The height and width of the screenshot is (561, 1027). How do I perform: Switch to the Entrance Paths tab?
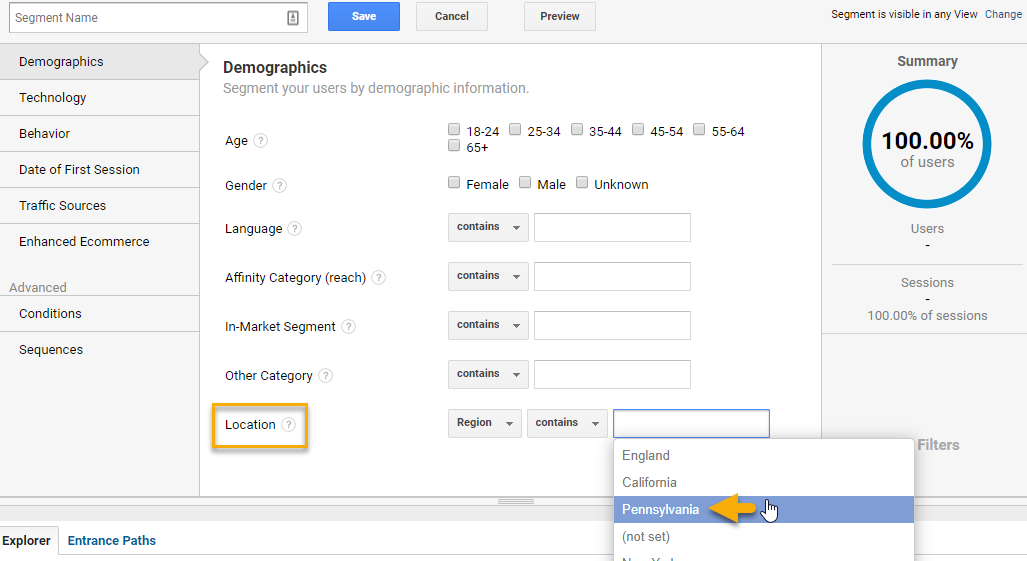(x=112, y=541)
